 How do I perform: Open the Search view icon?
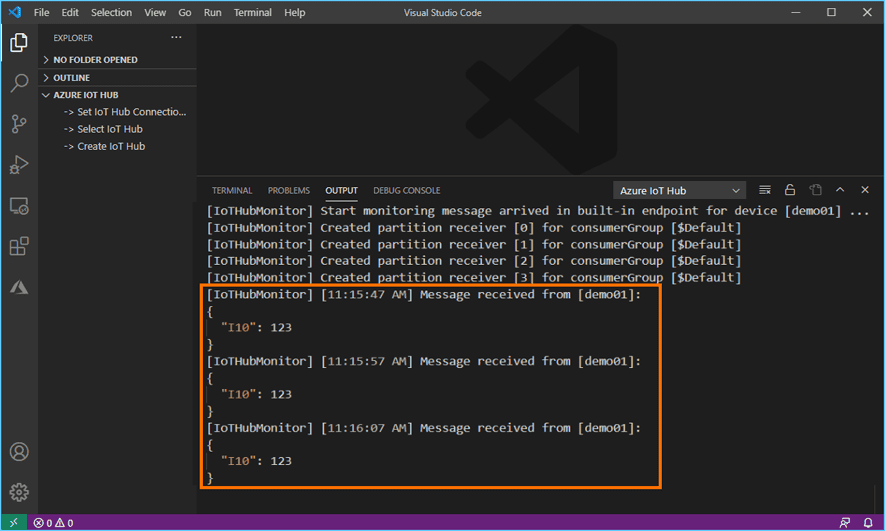pyautogui.click(x=19, y=83)
